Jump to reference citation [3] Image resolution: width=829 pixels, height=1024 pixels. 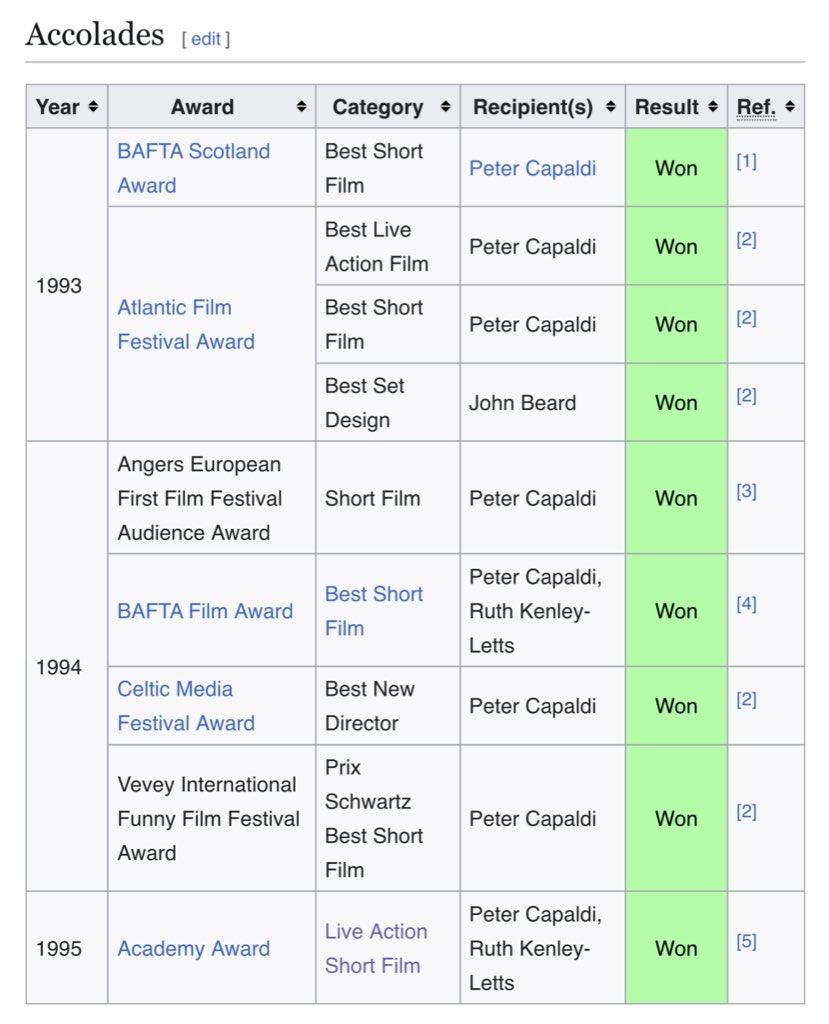[746, 491]
